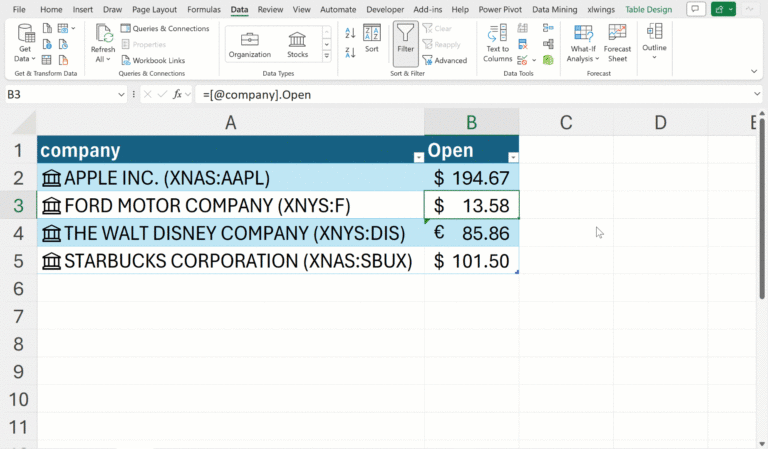Open the Comments pane icon
Viewport: 768px width, 449px height.
pyautogui.click(x=695, y=9)
